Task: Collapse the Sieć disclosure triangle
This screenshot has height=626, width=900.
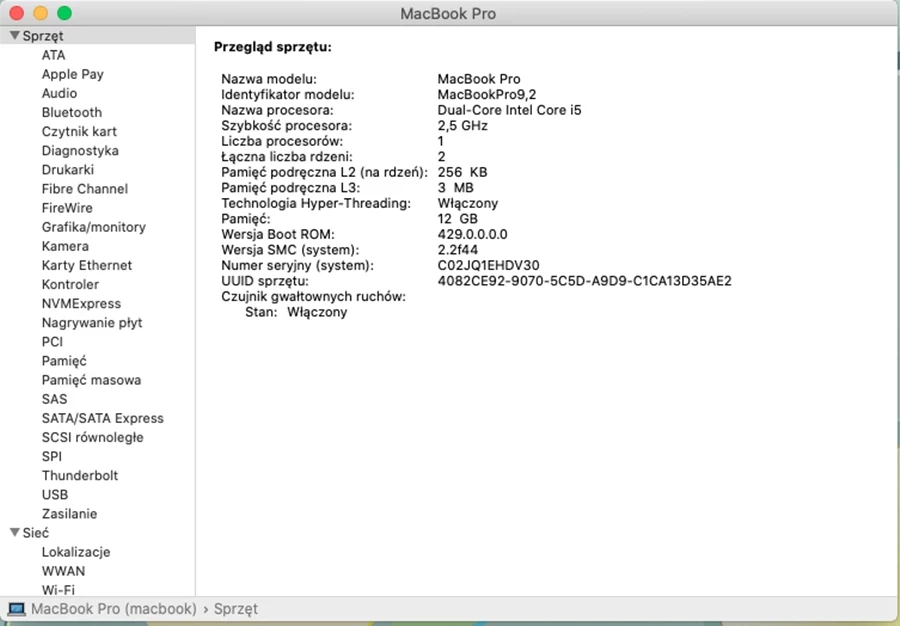Action: click(x=15, y=532)
